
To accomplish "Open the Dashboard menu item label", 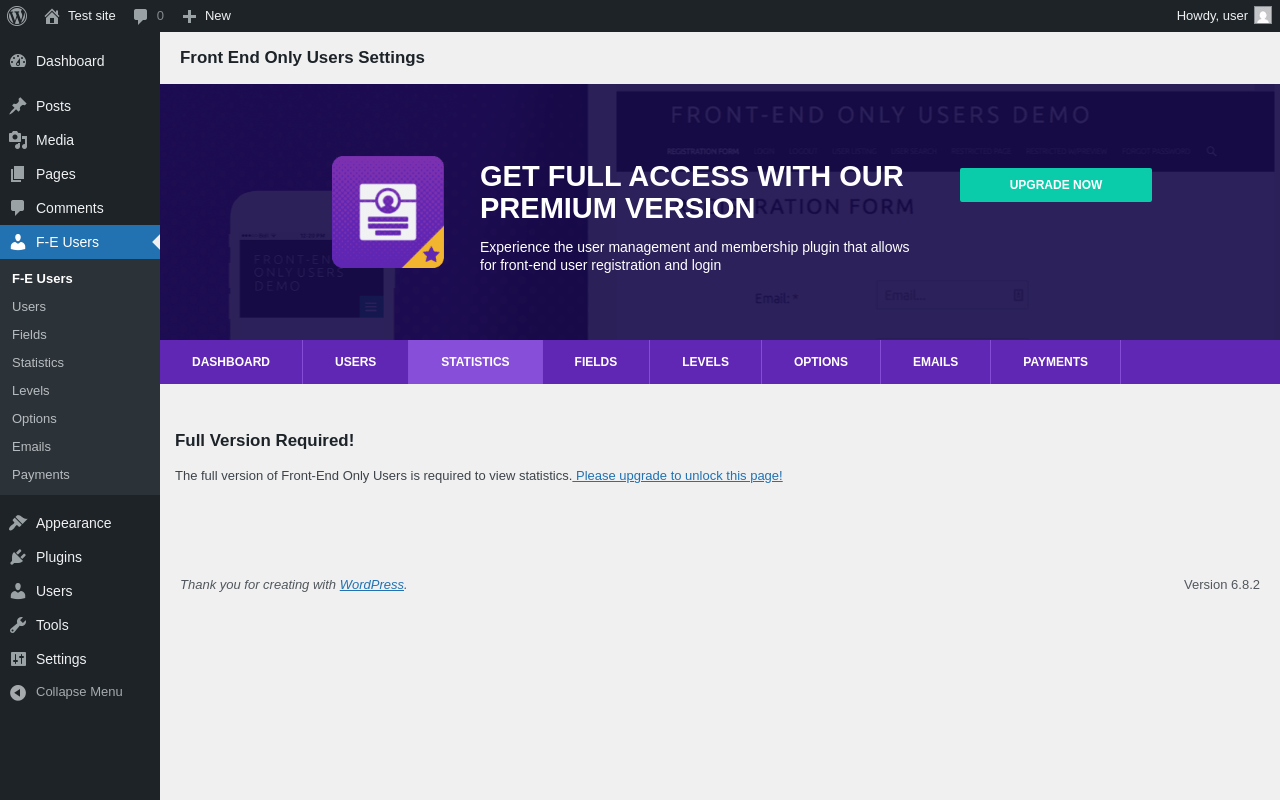I will click(70, 61).
